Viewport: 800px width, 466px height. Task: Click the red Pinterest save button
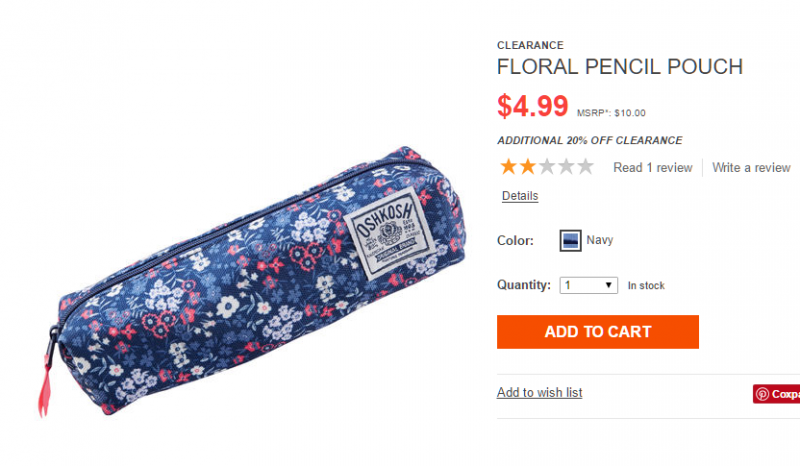click(777, 394)
